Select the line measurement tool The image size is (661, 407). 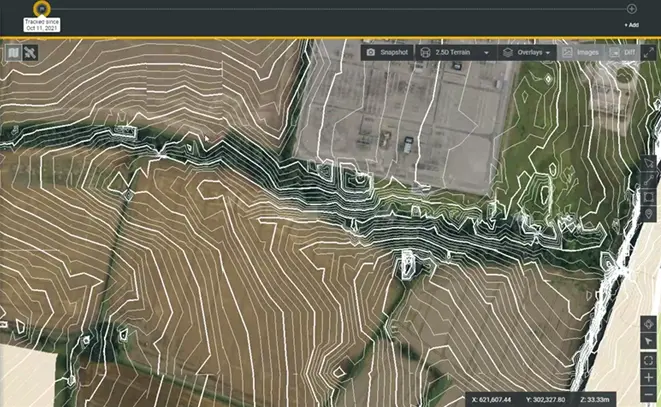(649, 180)
